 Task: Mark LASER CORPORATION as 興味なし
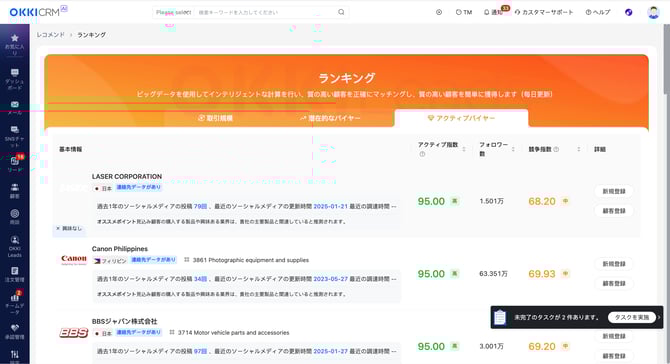[x=69, y=229]
